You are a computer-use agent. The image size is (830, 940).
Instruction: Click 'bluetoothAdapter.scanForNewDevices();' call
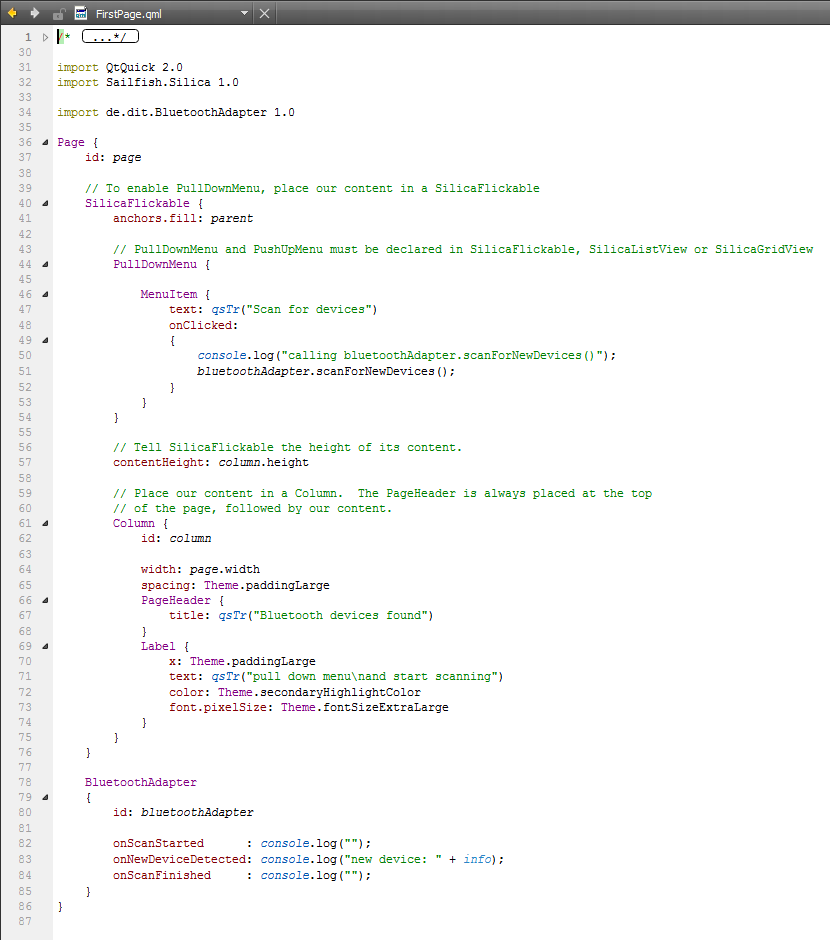[x=326, y=371]
